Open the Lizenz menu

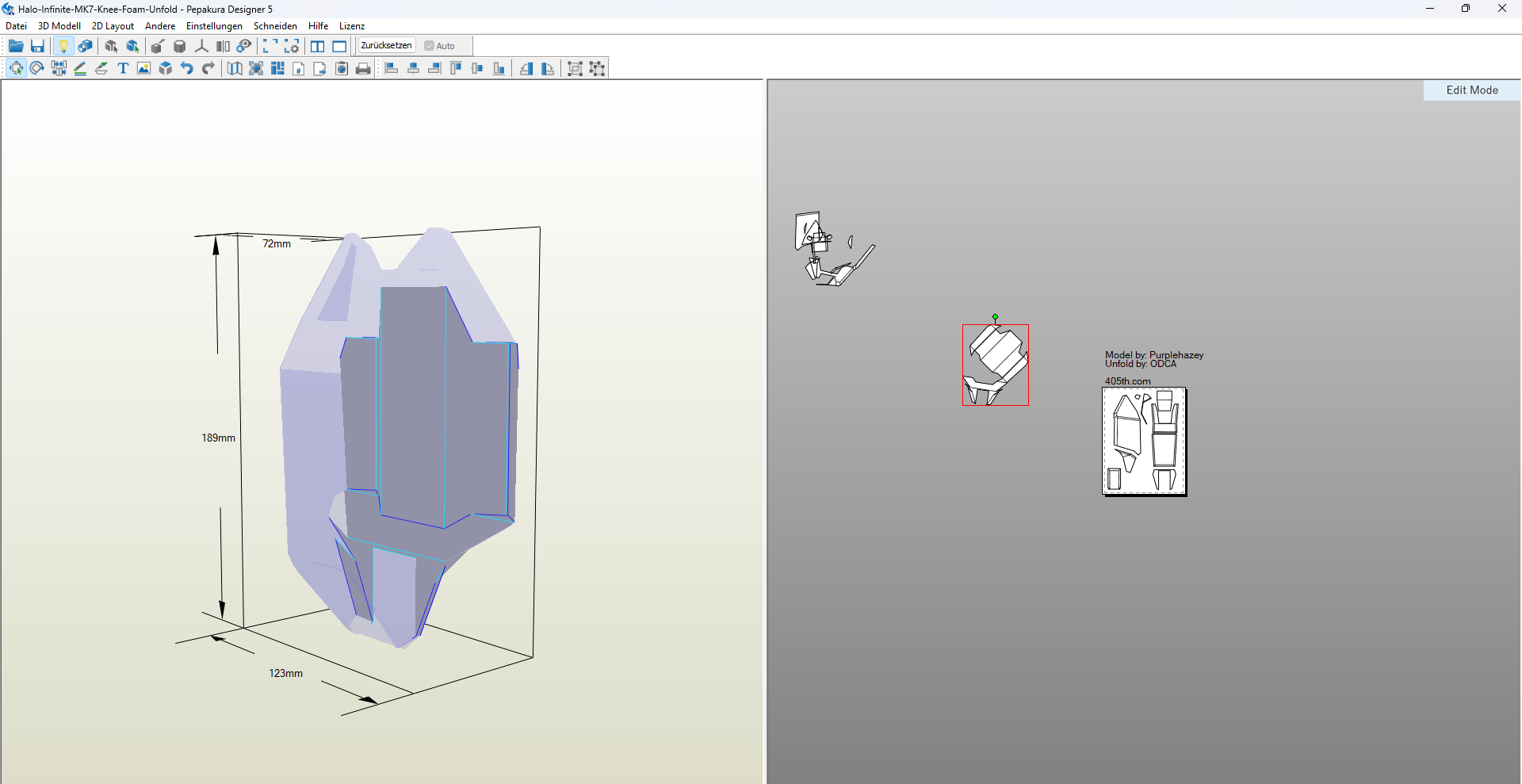point(352,26)
